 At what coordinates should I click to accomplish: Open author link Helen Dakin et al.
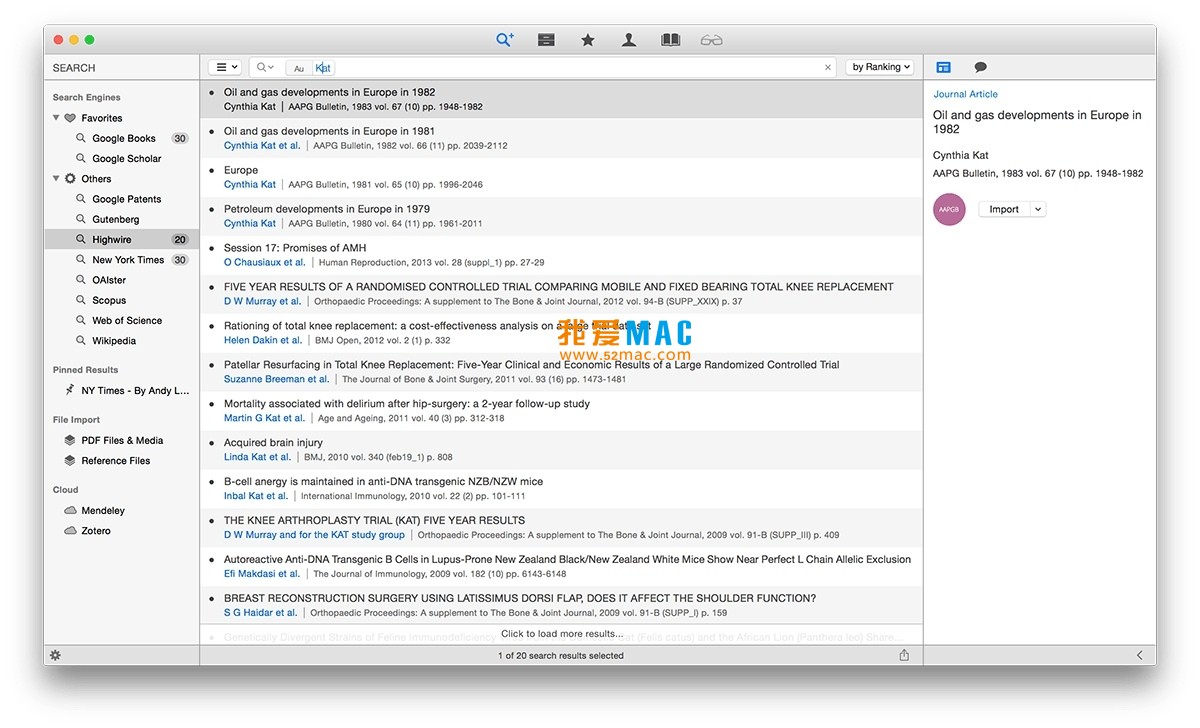[x=263, y=340]
